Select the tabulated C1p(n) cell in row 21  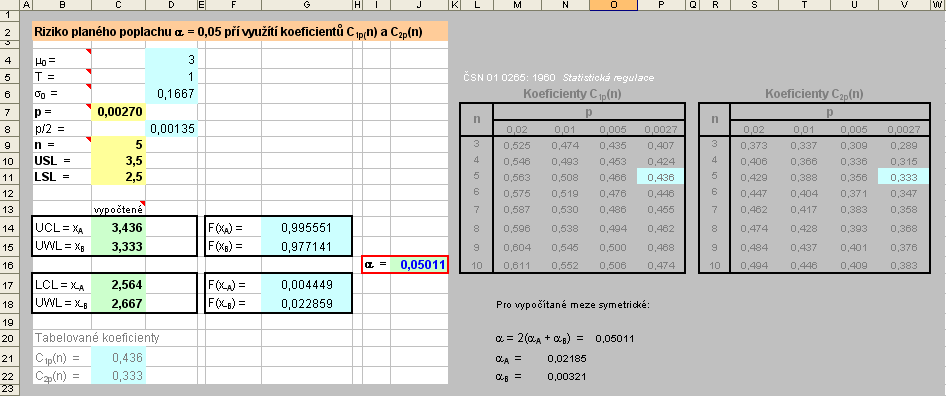pos(118,358)
